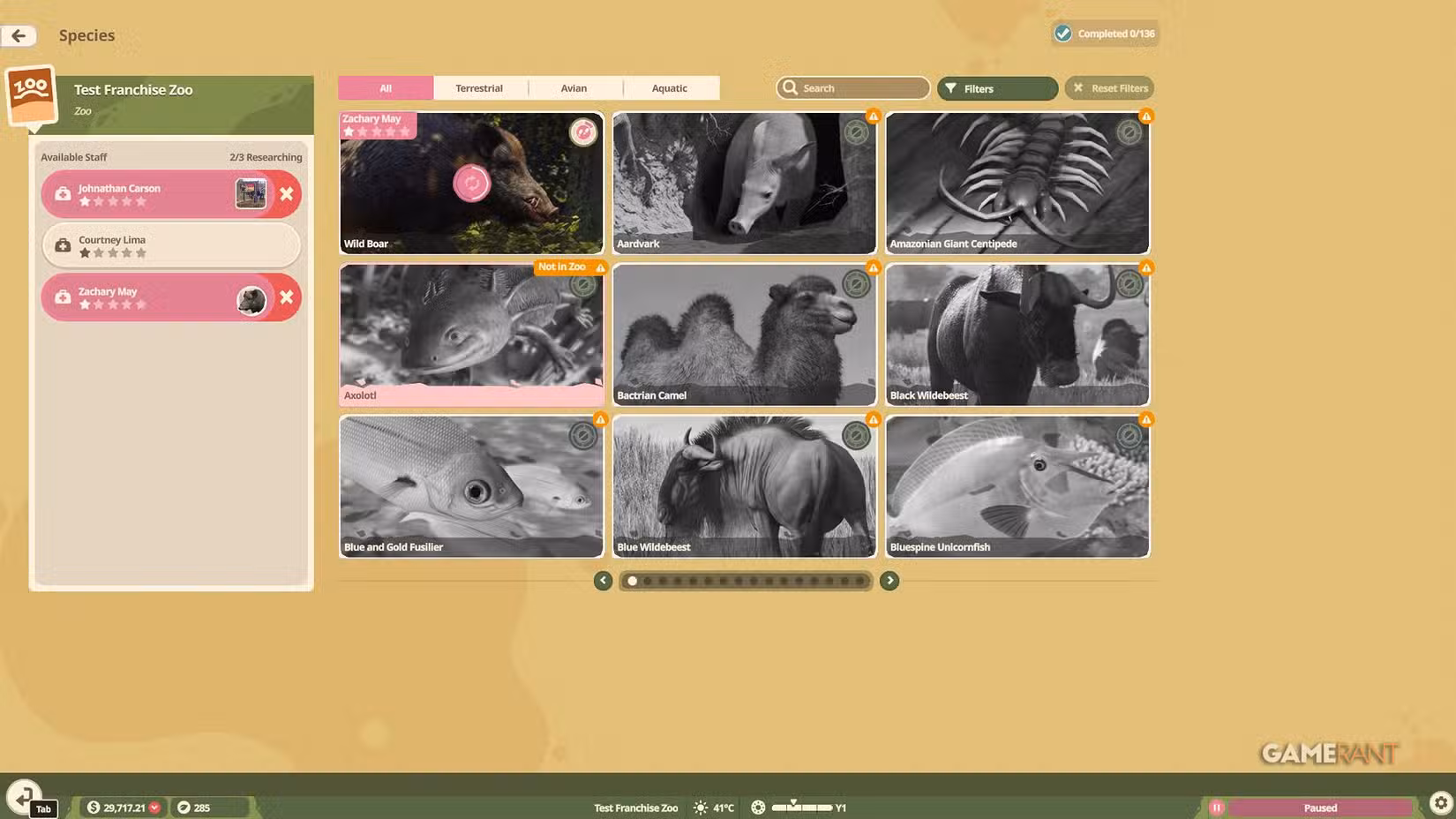
Task: Switch to the Avian tab
Action: (x=574, y=88)
